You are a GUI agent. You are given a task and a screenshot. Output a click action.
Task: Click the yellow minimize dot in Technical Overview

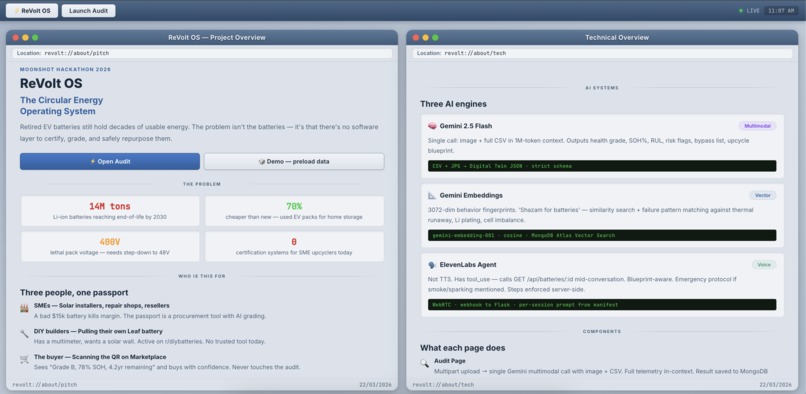426,38
